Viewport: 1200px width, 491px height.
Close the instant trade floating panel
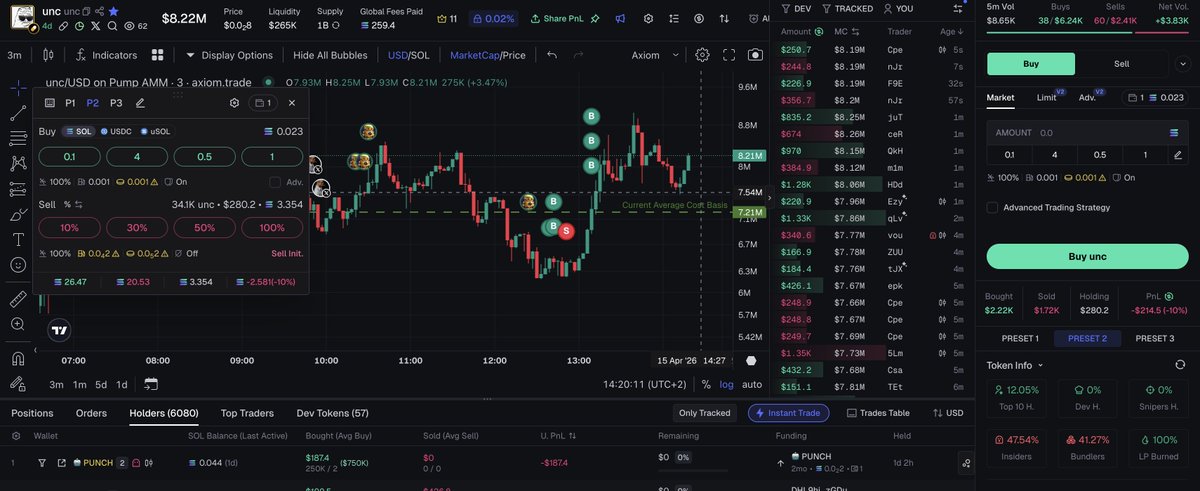click(x=292, y=102)
